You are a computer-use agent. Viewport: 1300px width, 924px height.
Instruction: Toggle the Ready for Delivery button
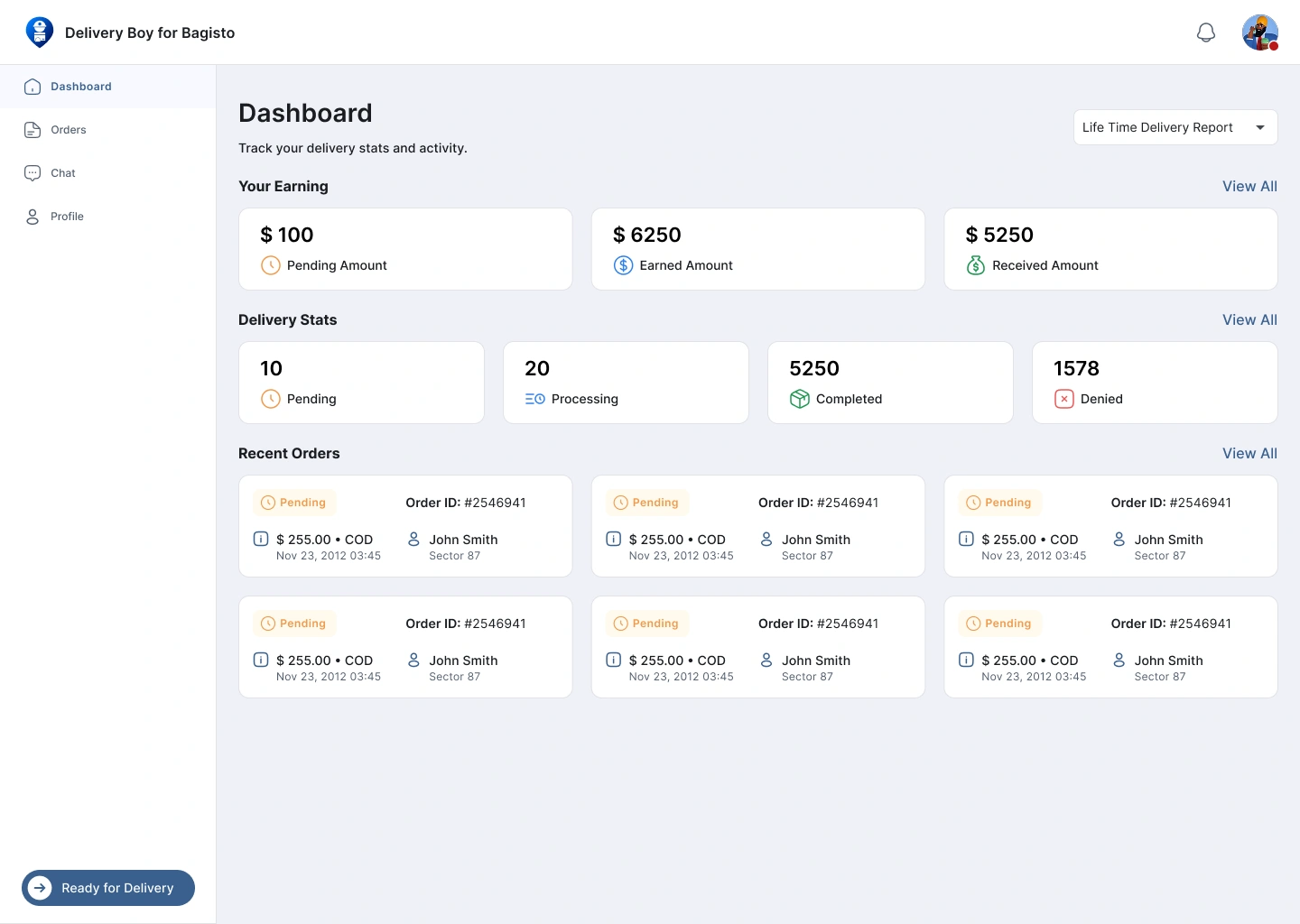(x=108, y=888)
